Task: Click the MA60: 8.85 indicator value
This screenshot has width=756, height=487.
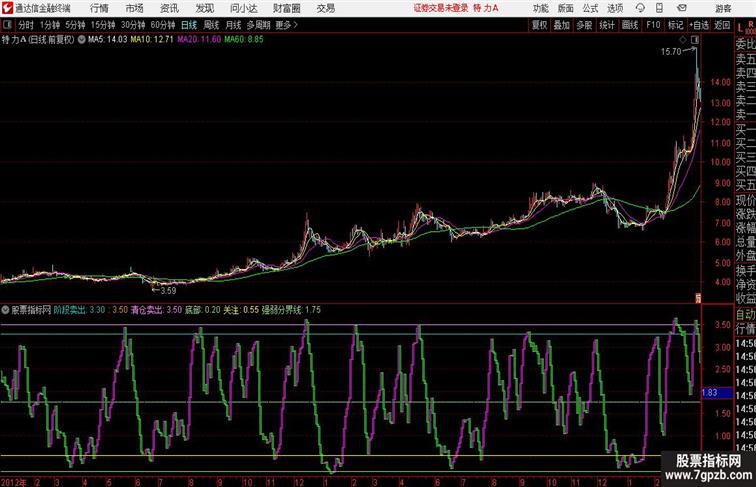Action: pos(243,40)
